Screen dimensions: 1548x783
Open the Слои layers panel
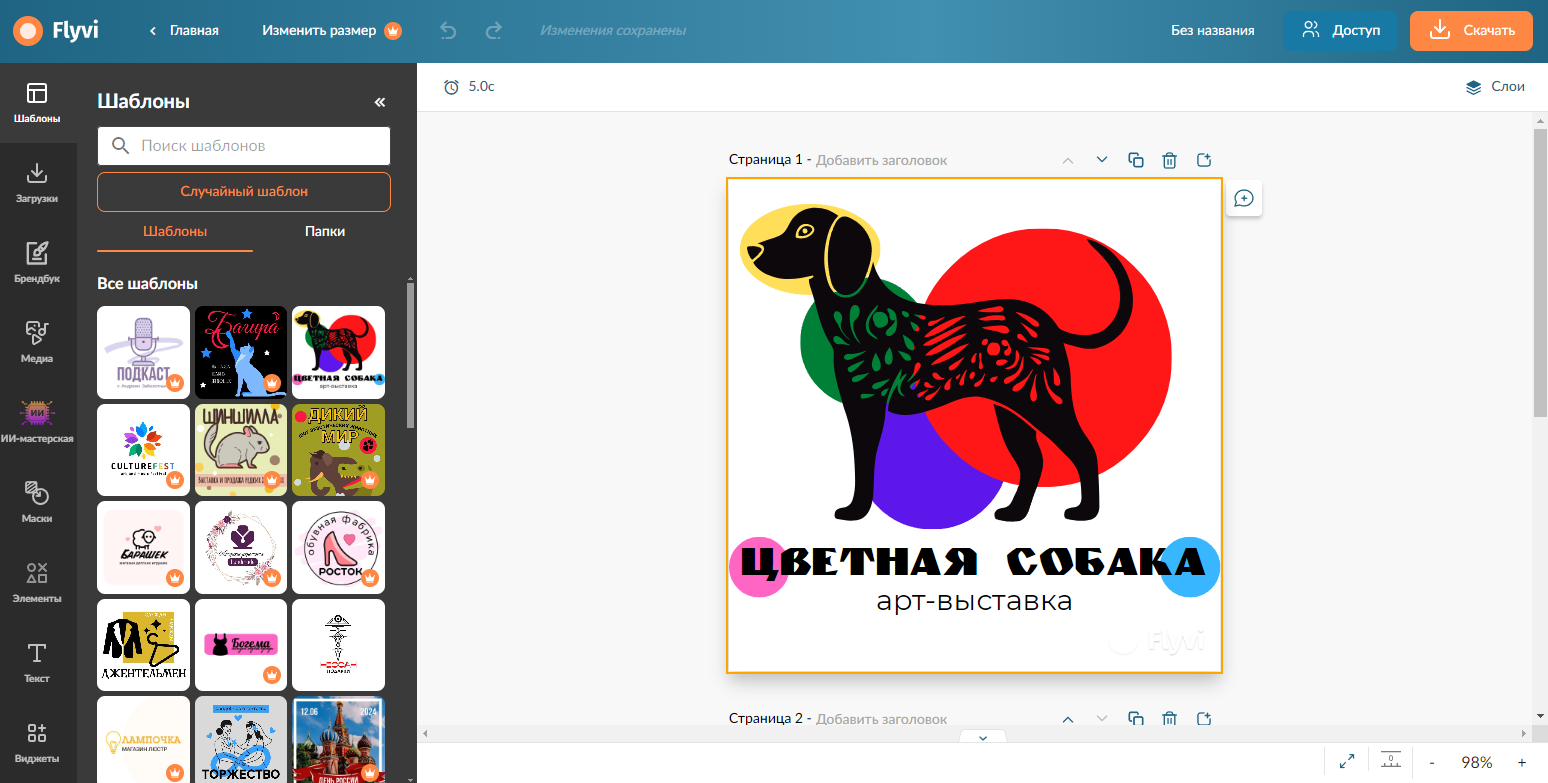click(1495, 87)
